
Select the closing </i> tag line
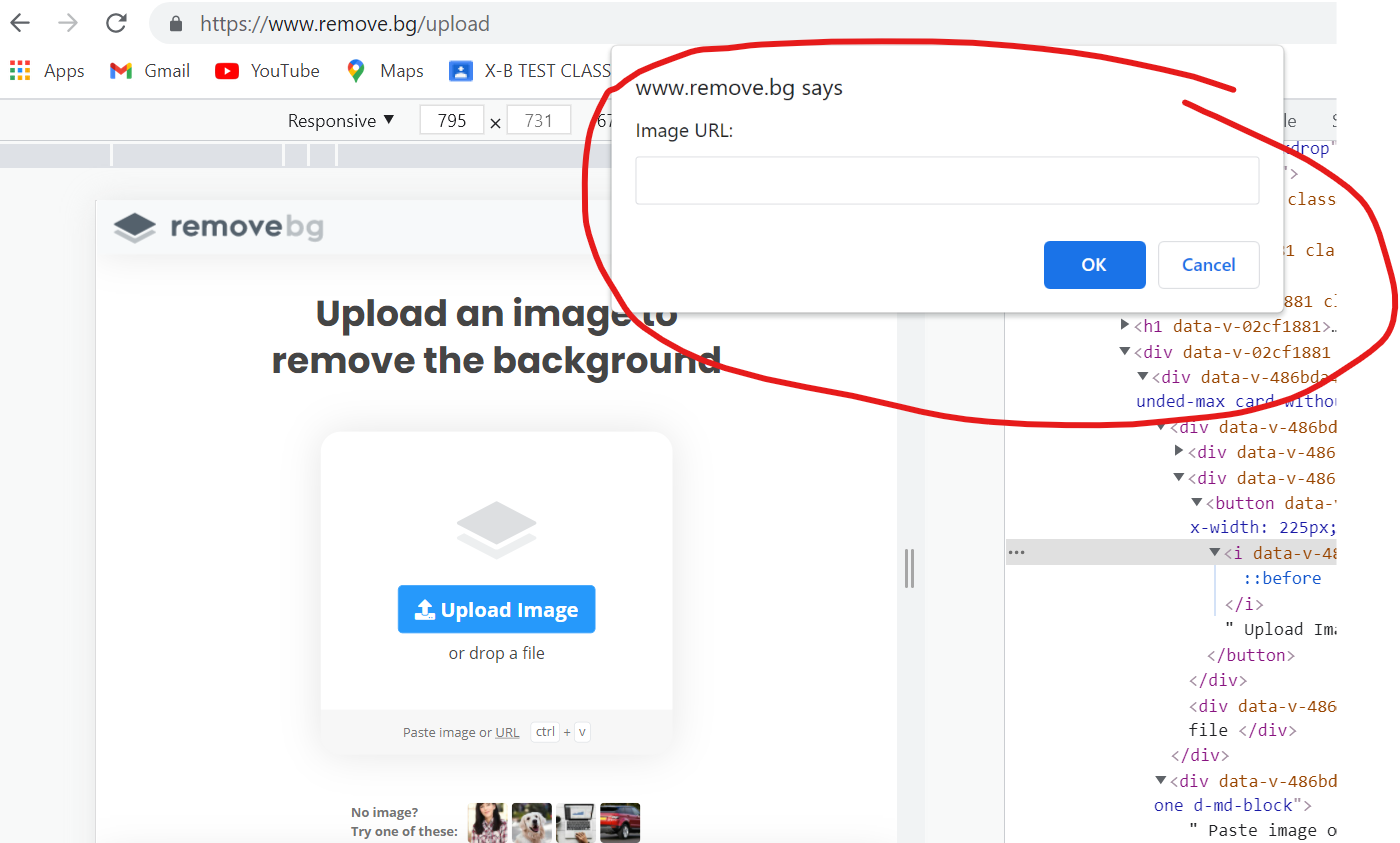point(1244,604)
